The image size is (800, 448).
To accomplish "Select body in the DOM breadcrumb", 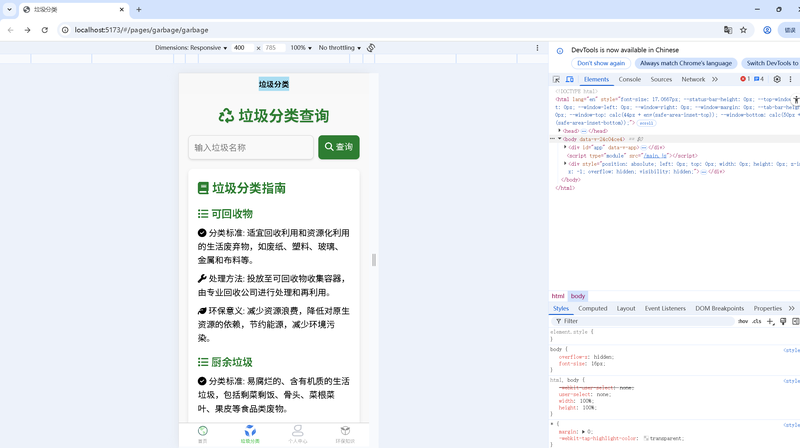I will tap(578, 296).
